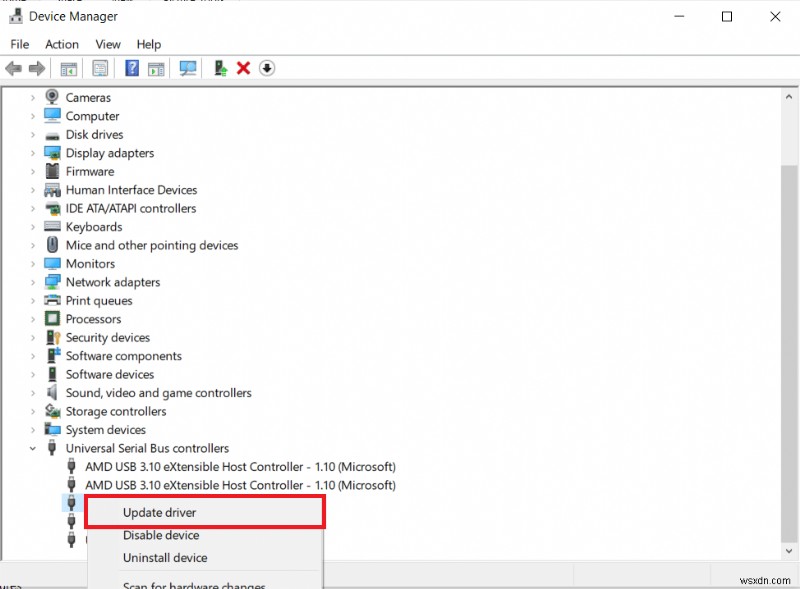Expand the Cameras category

tap(33, 97)
